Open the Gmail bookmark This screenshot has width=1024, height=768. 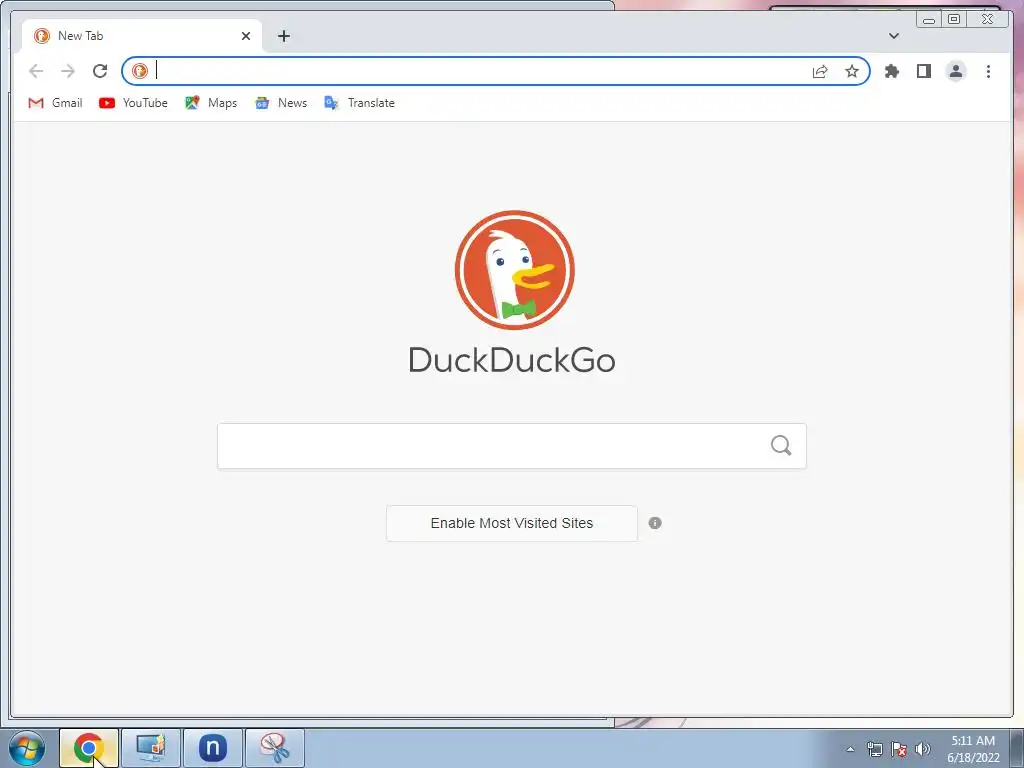(x=56, y=103)
